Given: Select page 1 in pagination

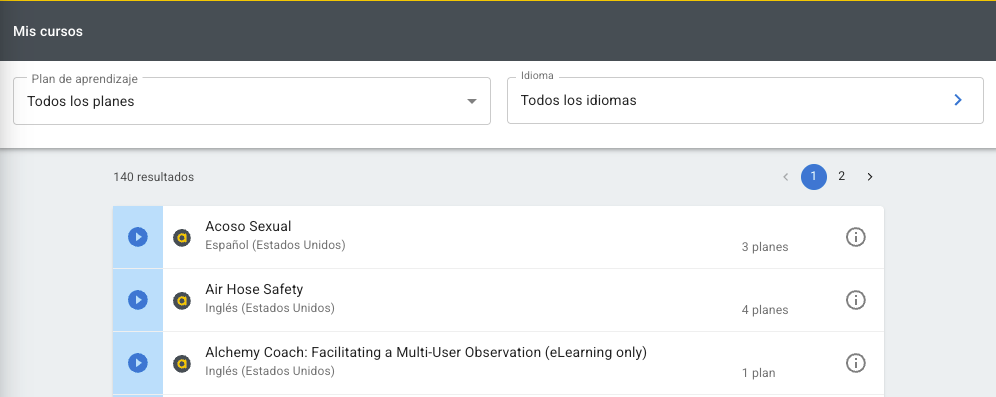Looking at the screenshot, I should [x=814, y=177].
